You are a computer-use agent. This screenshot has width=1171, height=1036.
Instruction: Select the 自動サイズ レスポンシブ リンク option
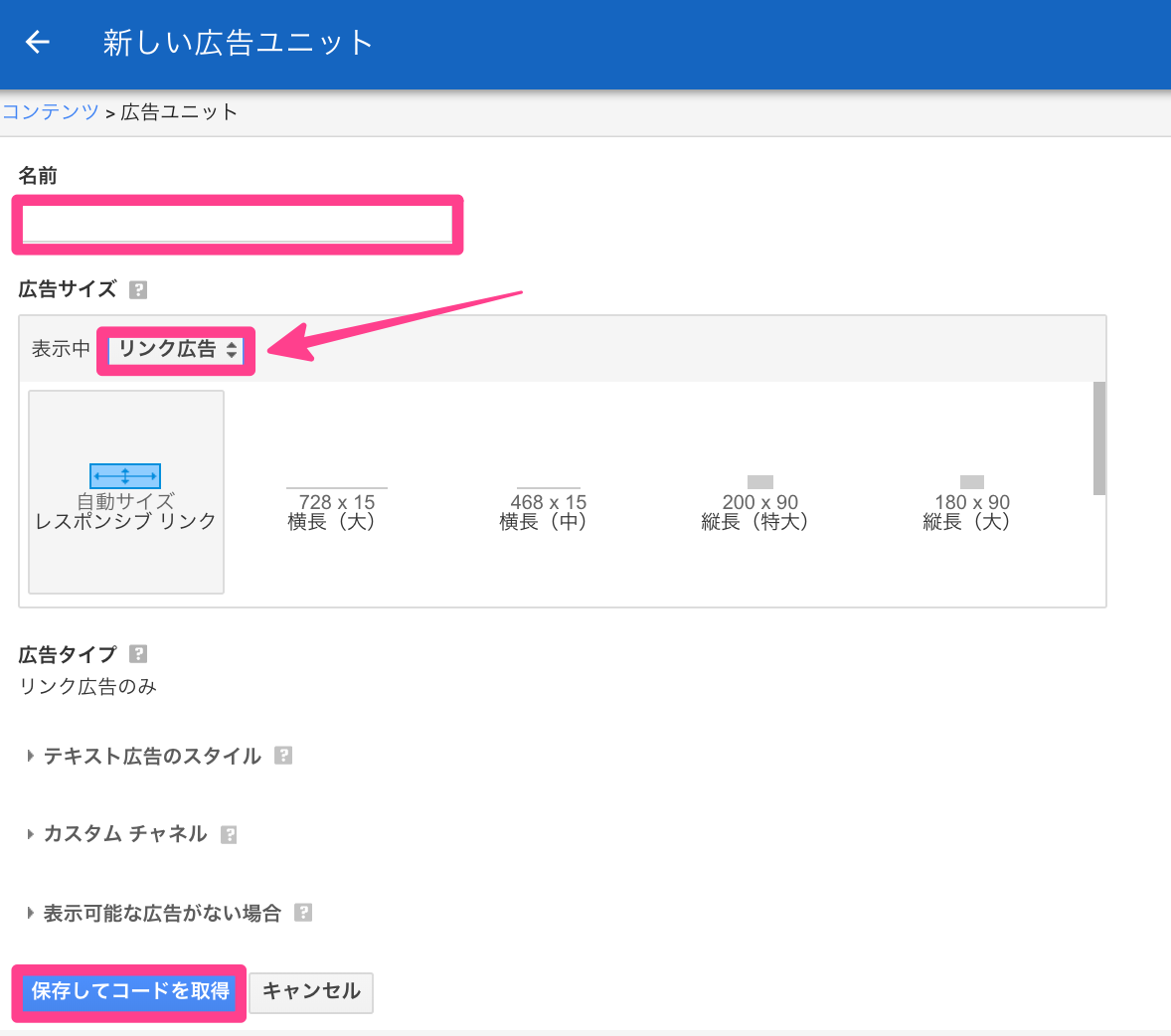(126, 492)
